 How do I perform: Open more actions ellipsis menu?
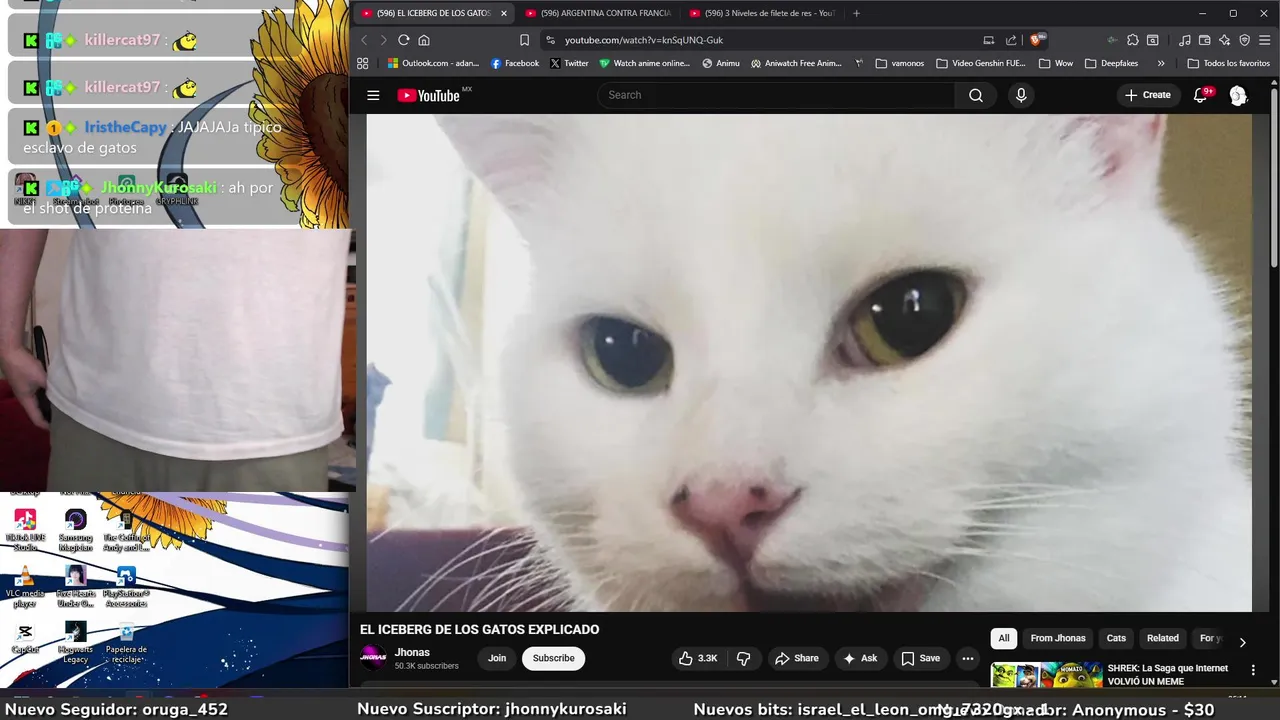pos(967,658)
